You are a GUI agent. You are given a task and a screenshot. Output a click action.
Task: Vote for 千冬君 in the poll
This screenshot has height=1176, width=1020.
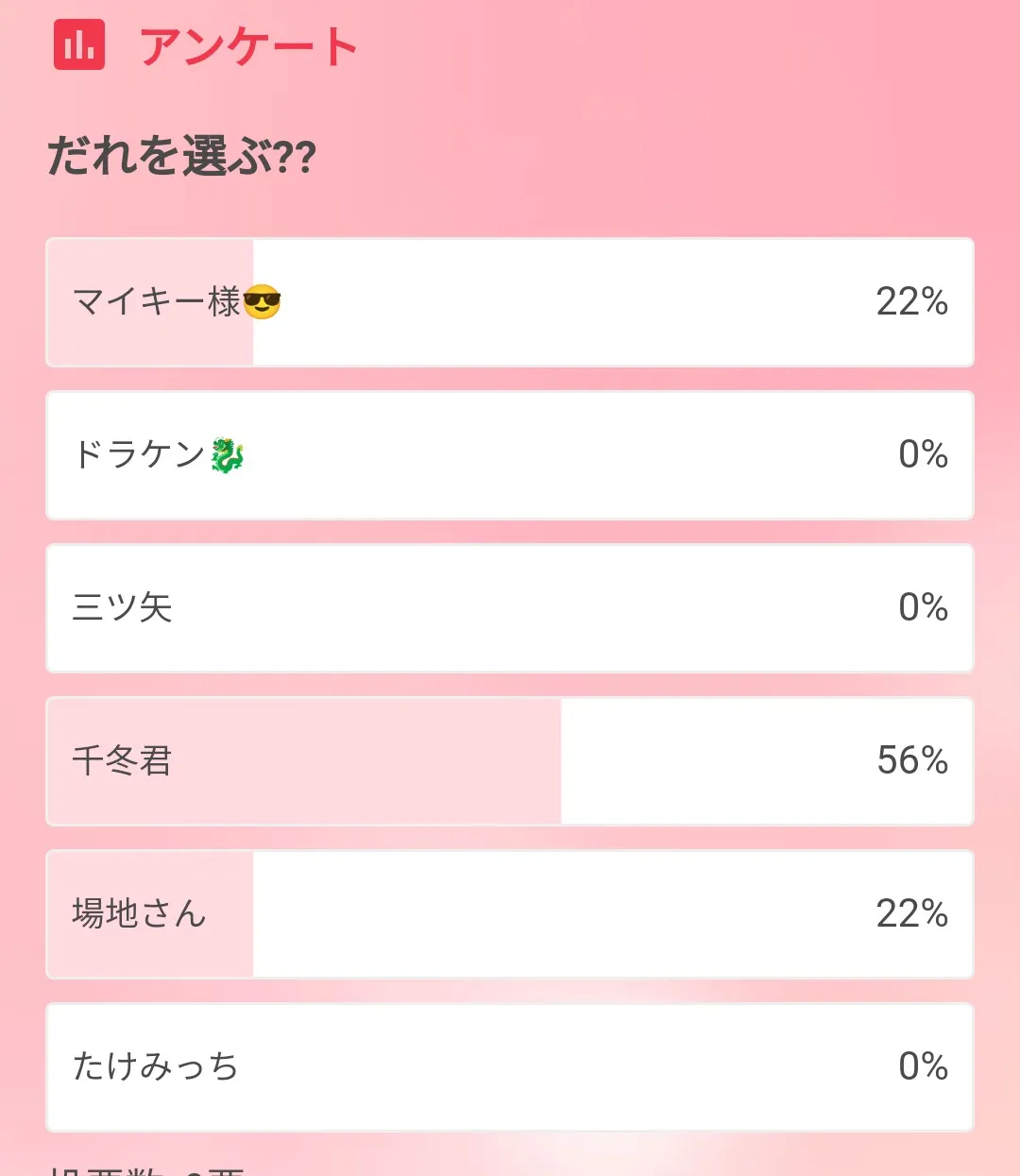tap(510, 761)
